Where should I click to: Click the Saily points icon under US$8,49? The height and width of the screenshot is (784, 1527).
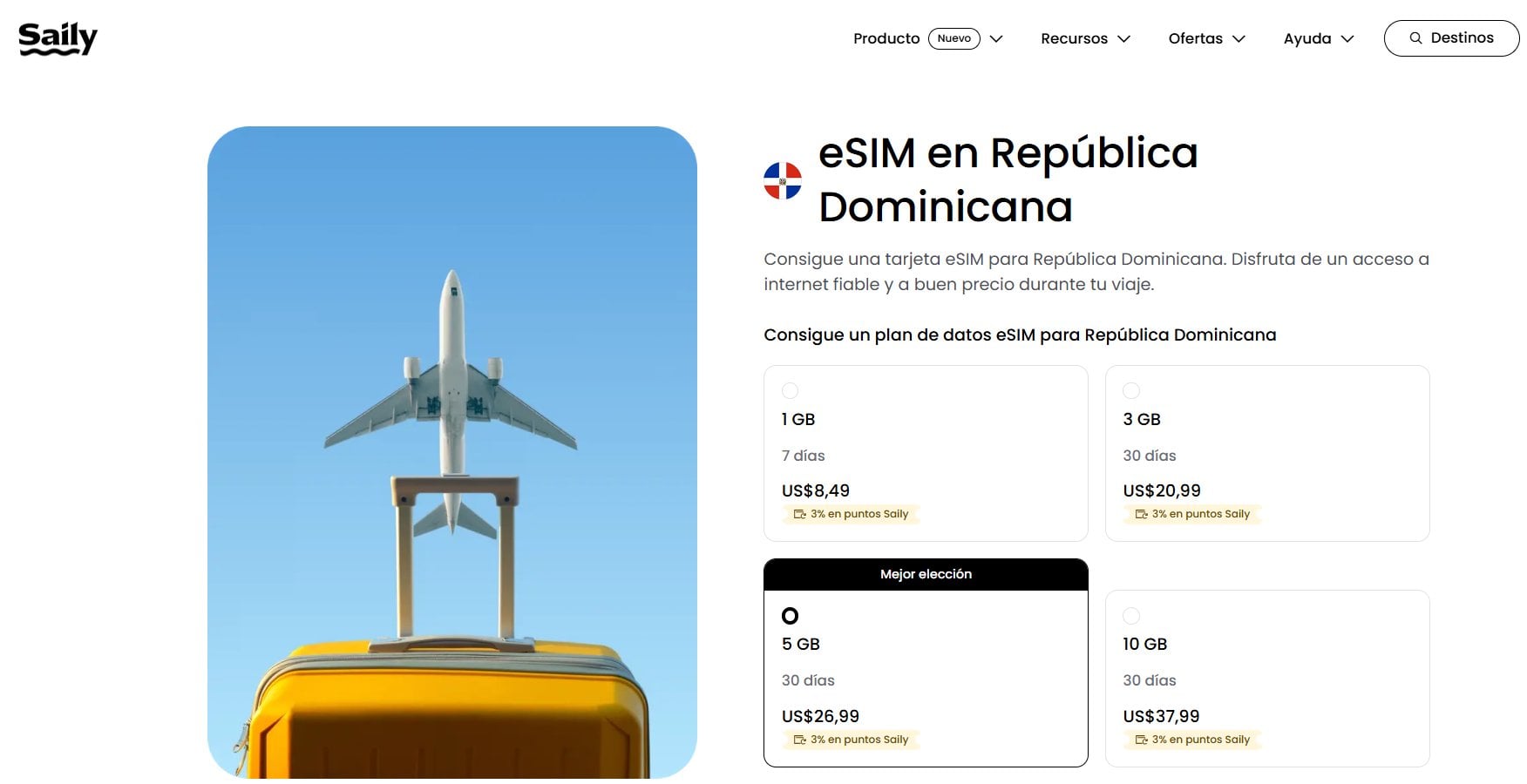pos(799,514)
